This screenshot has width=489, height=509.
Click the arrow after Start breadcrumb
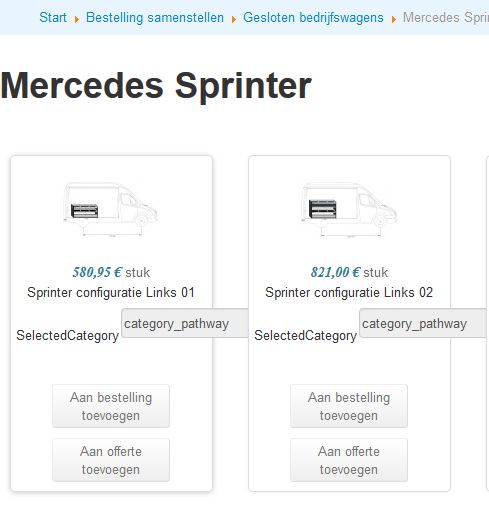[x=77, y=19]
